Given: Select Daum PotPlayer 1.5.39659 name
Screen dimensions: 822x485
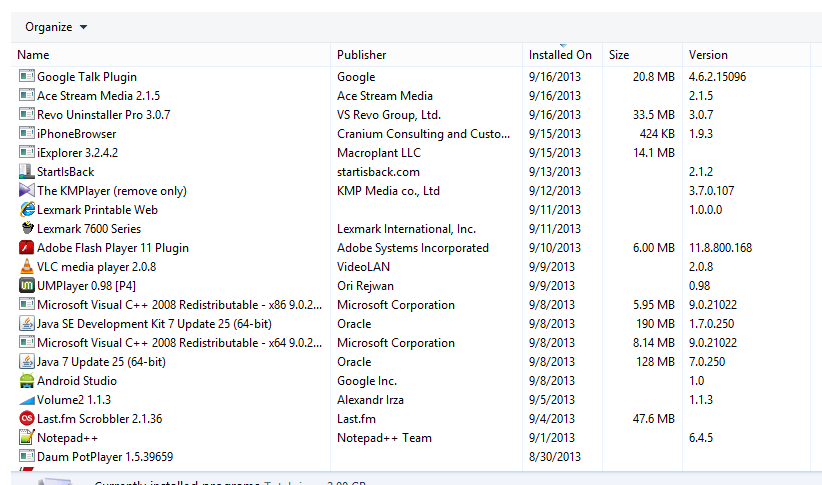Looking at the screenshot, I should click(105, 457).
